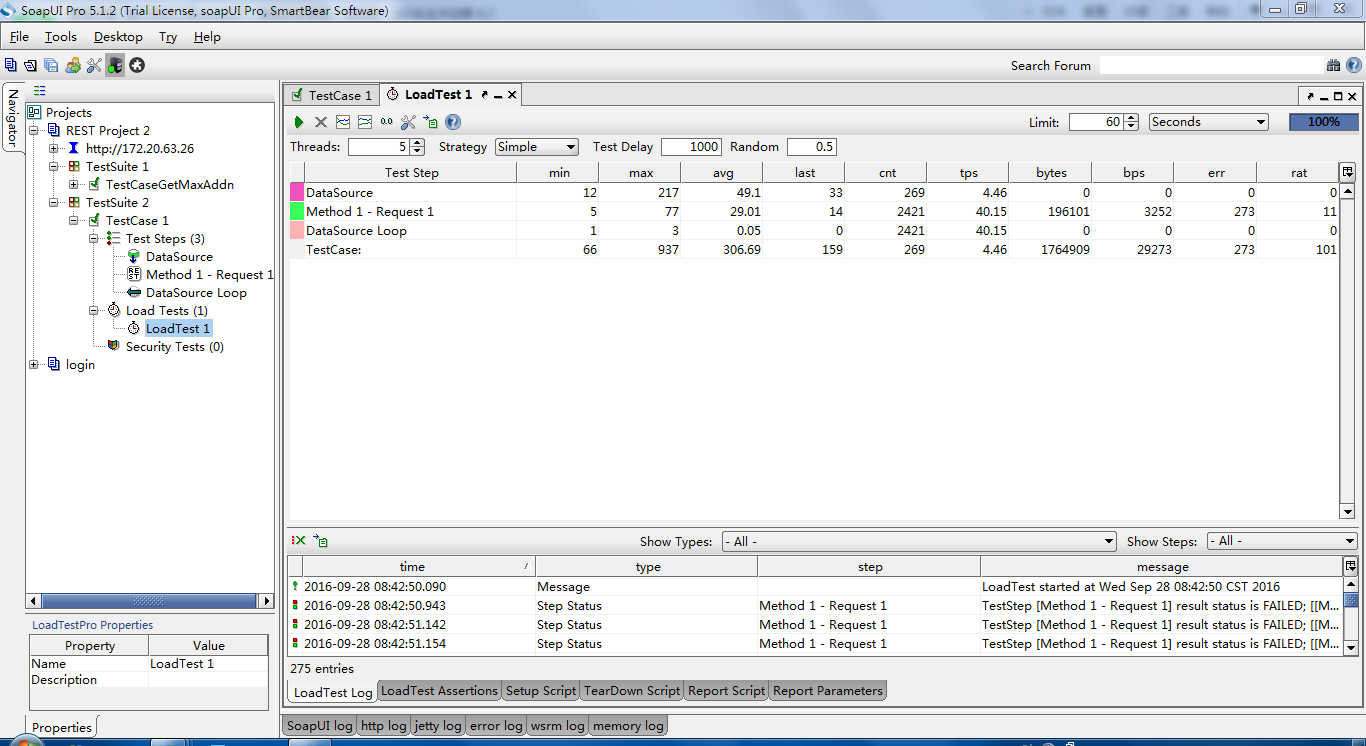Click the 100% progress bar
1366x746 pixels.
[x=1324, y=122]
